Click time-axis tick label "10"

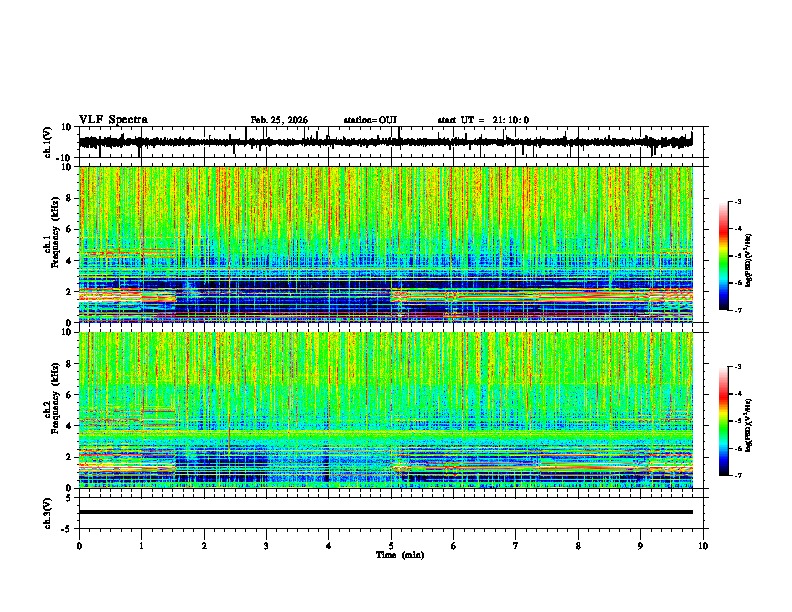pos(703,546)
